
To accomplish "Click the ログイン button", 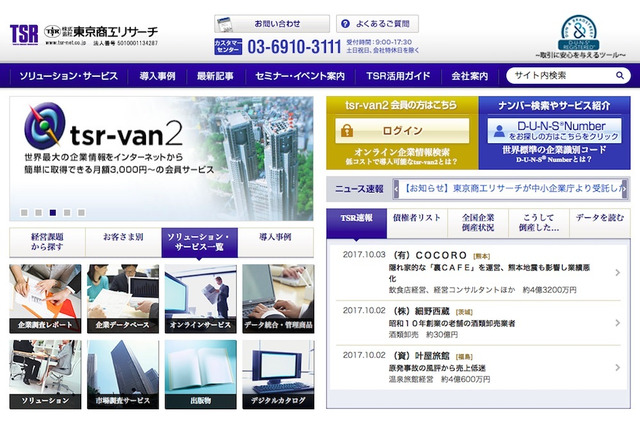I will pos(402,131).
